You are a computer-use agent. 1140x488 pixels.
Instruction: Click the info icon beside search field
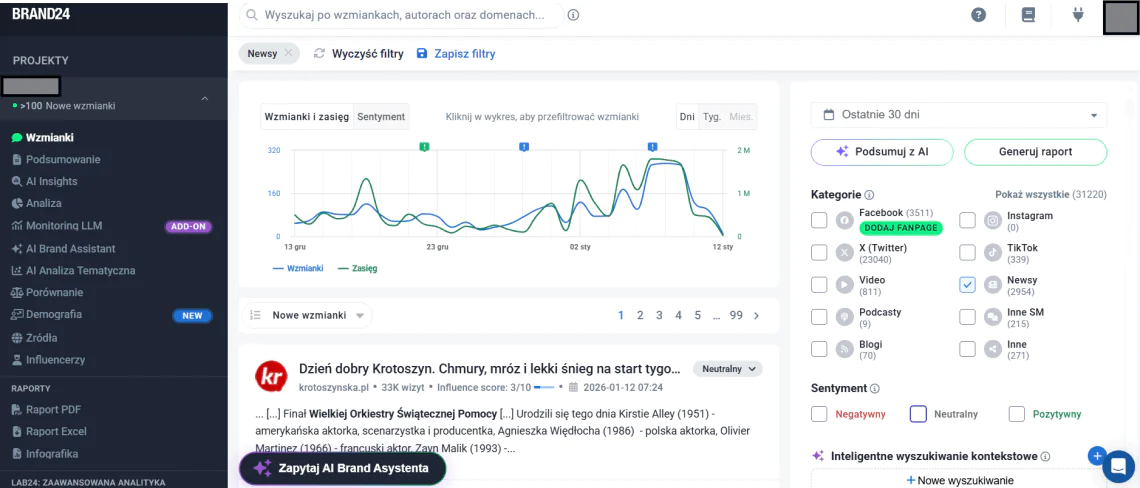point(573,15)
